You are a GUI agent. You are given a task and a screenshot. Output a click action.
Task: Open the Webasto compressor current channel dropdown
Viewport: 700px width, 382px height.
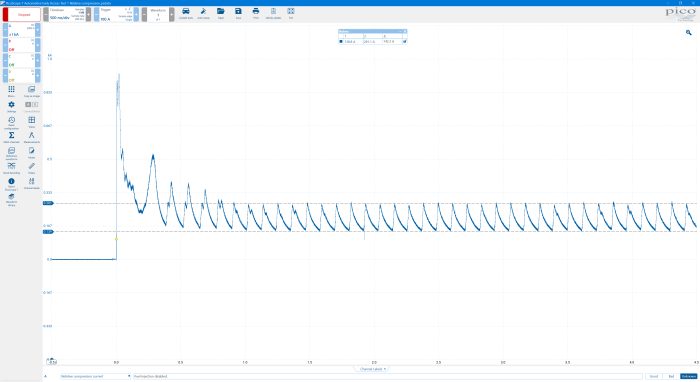tap(96, 376)
